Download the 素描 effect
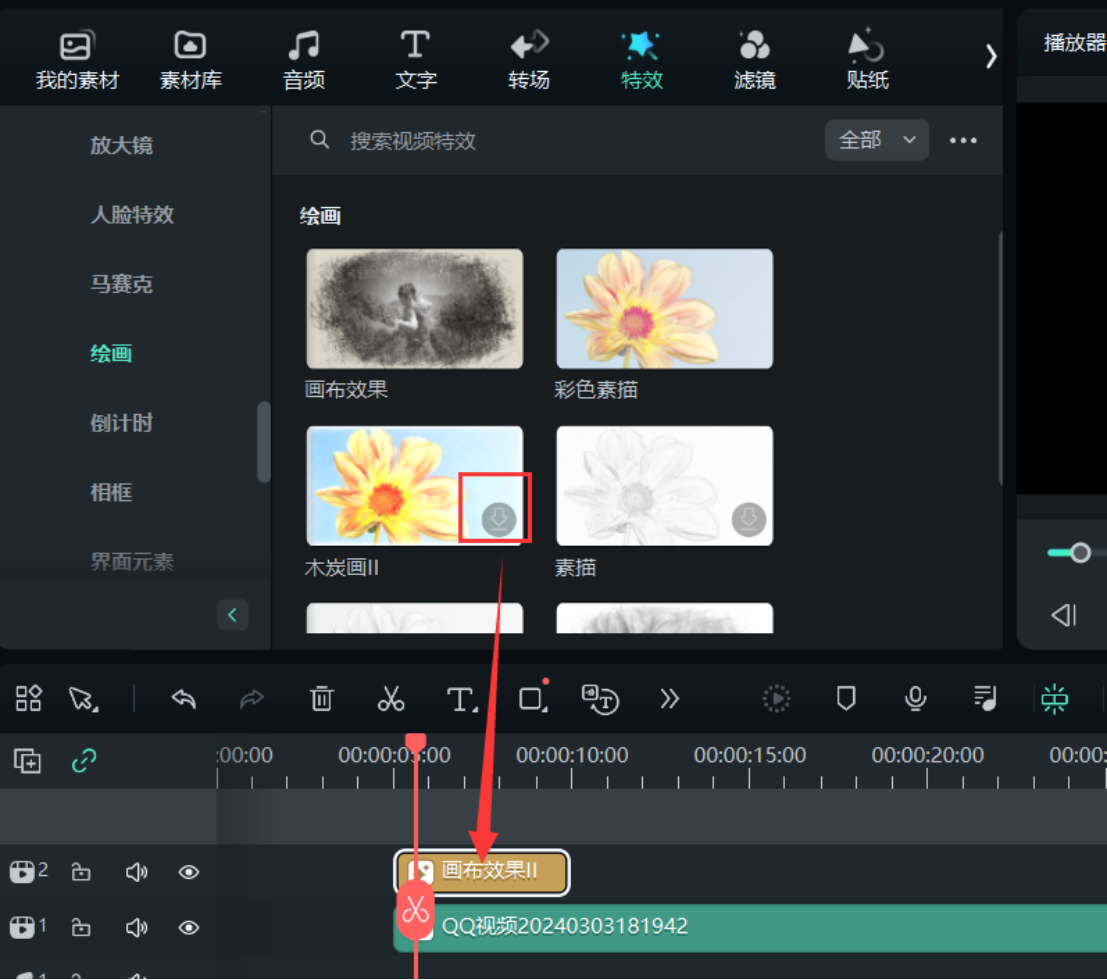Screen dimensions: 1107x980 pyautogui.click(x=748, y=519)
